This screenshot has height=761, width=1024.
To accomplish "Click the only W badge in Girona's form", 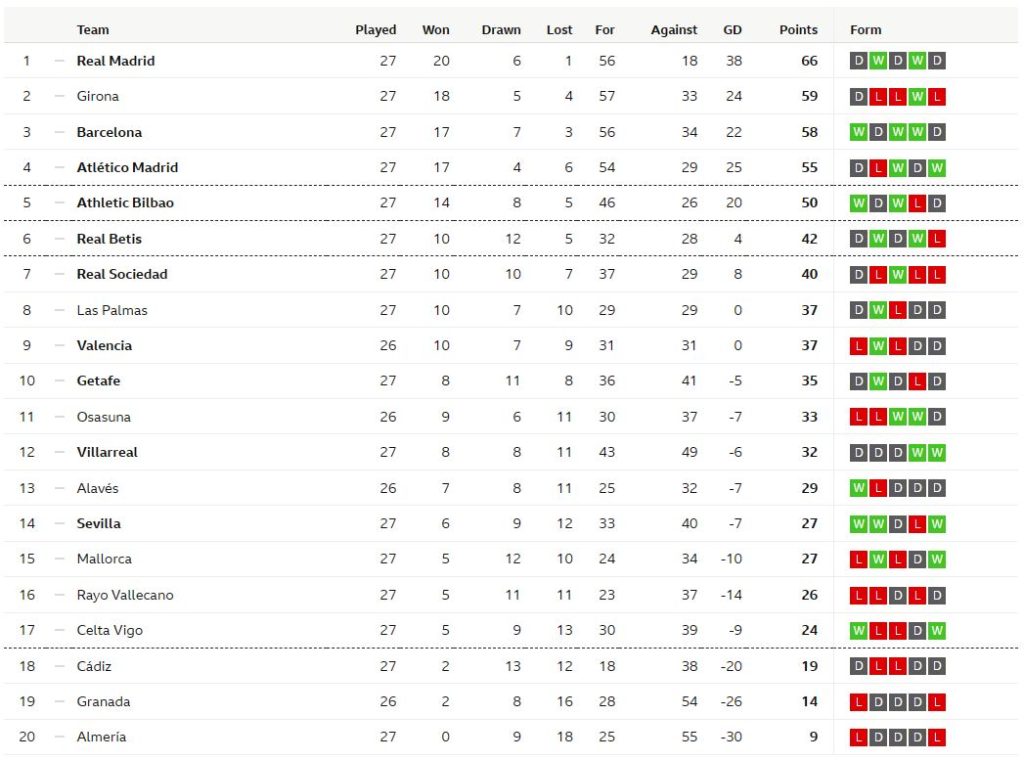I will [917, 97].
